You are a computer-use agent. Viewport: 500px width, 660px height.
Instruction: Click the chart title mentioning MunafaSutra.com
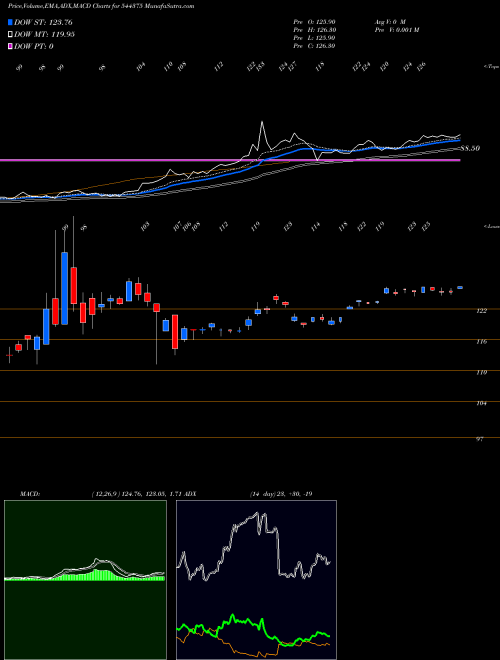(101, 6)
